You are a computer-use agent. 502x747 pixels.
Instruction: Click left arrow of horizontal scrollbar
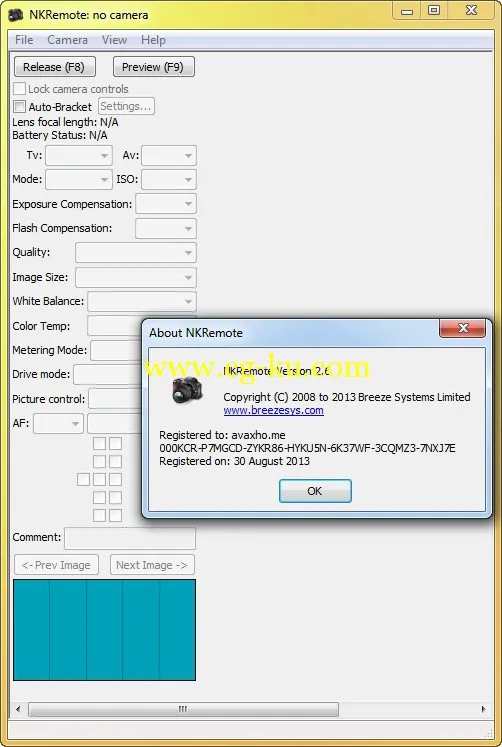[x=18, y=709]
